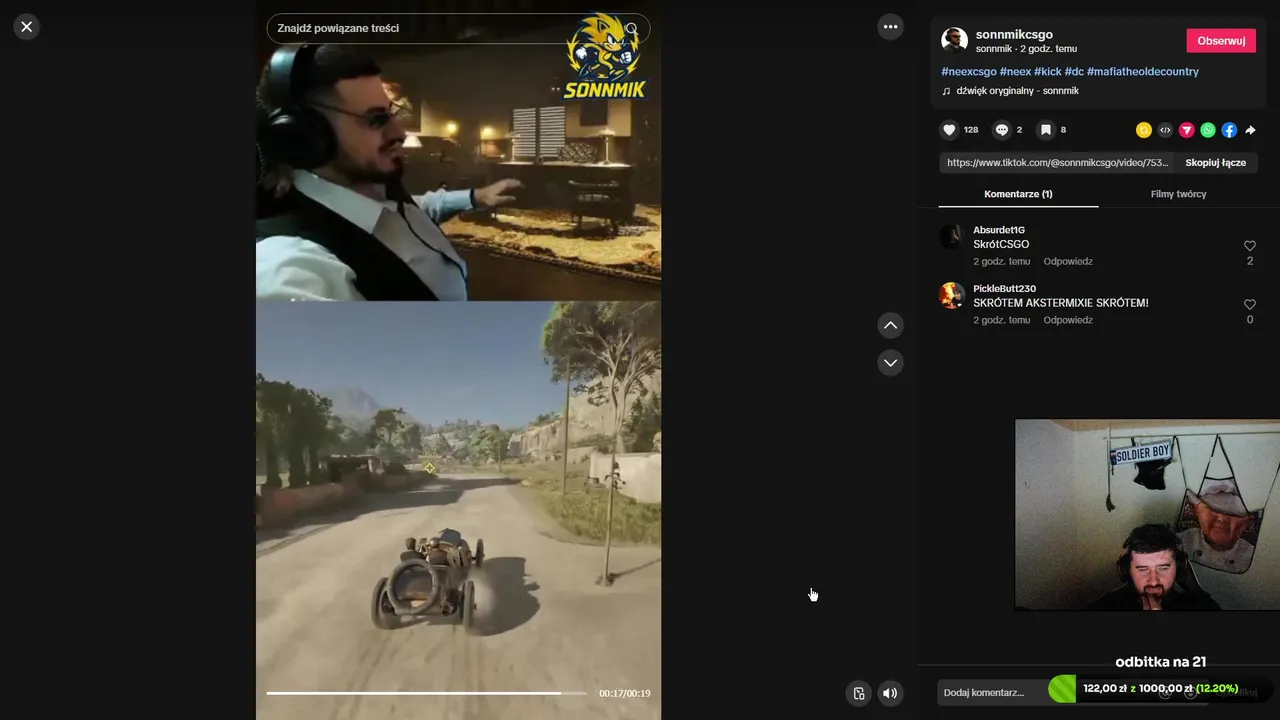Open hashtag #kick

(1047, 72)
